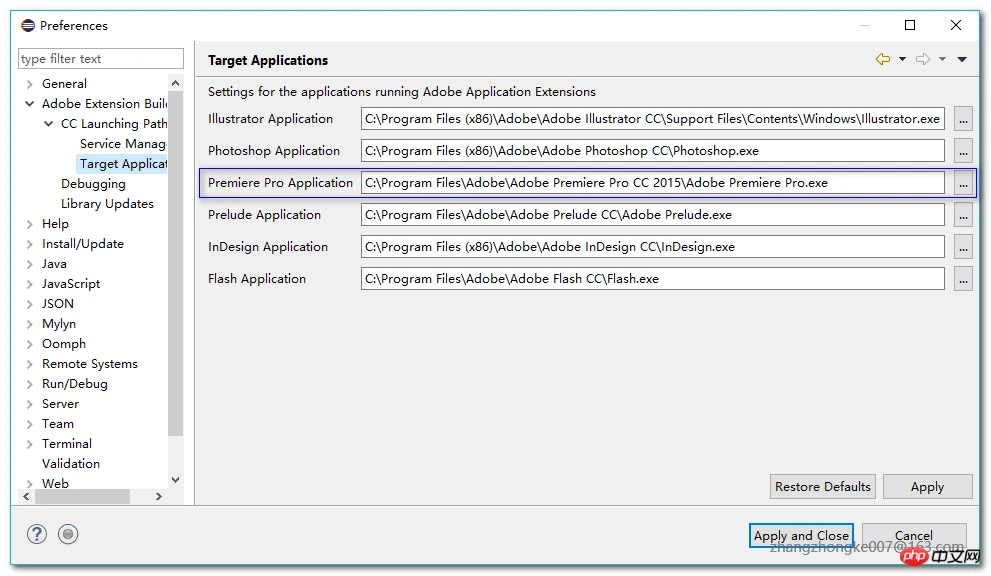991x576 pixels.
Task: Click the Apply button
Action: click(927, 487)
